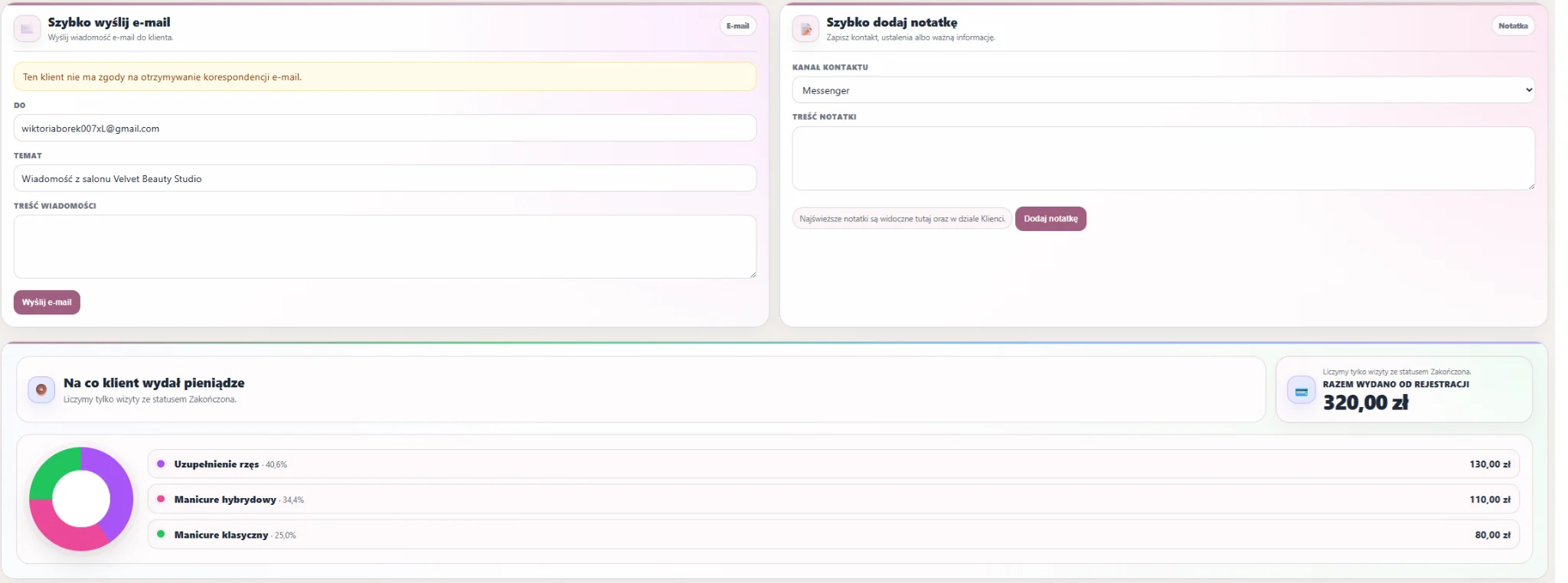This screenshot has height=583, width=1568.
Task: Click the spending donut chart
Action: tap(81, 499)
